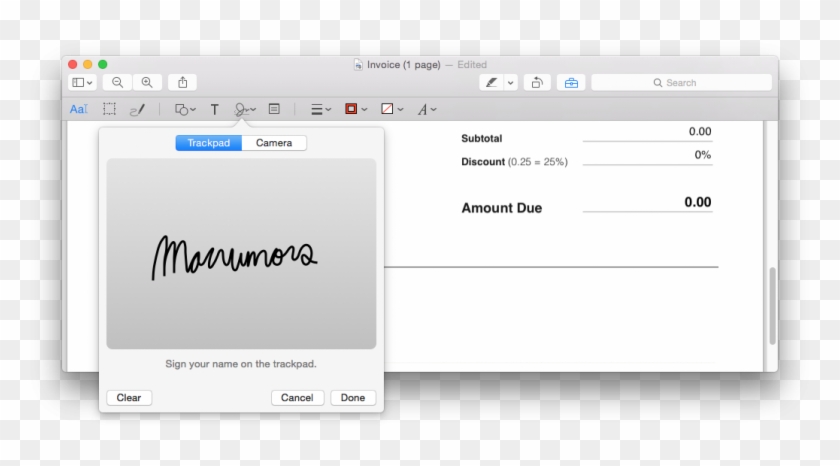The width and height of the screenshot is (840, 466).
Task: Select the Text box tool
Action: (214, 110)
